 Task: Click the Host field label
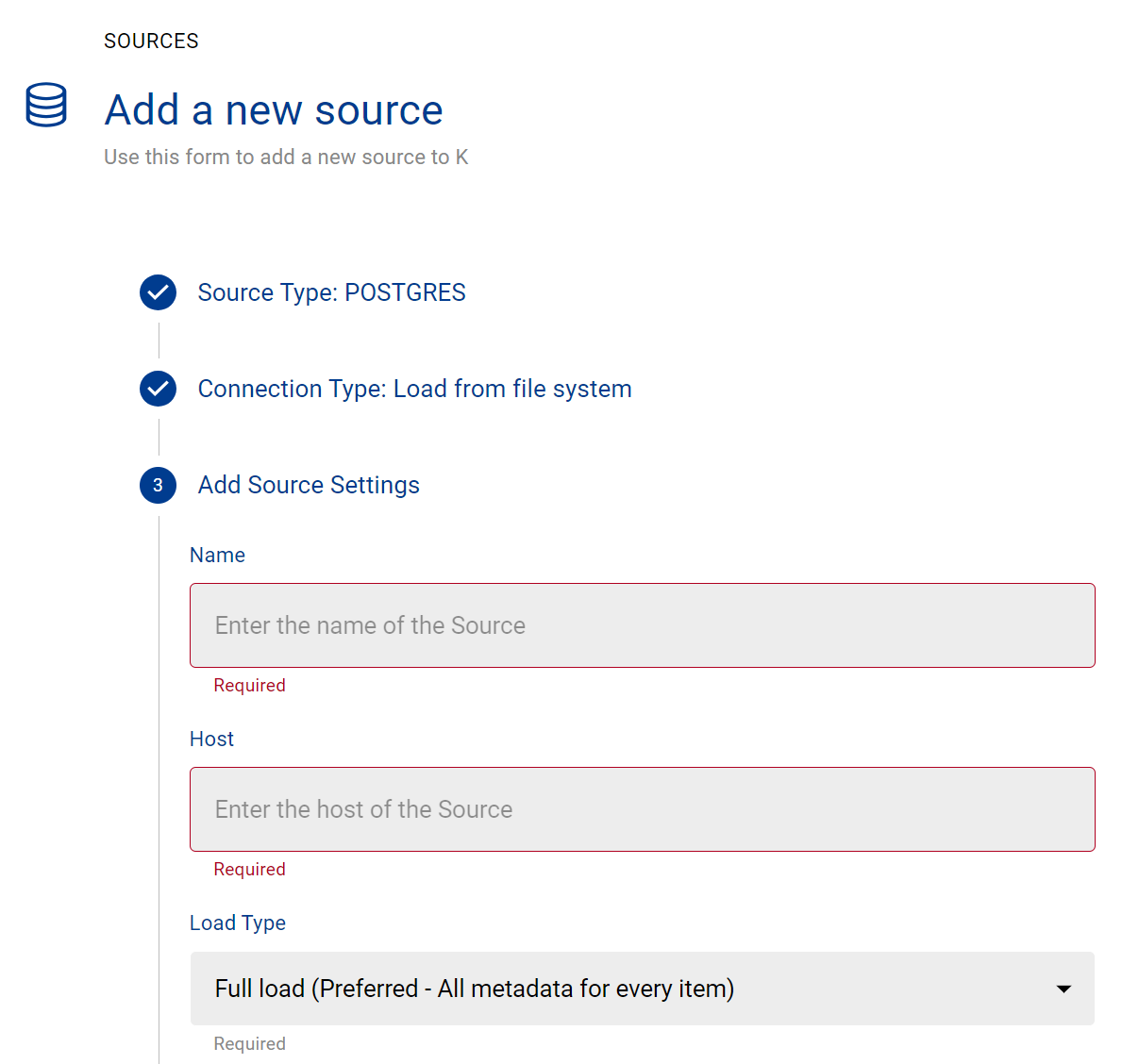point(211,739)
